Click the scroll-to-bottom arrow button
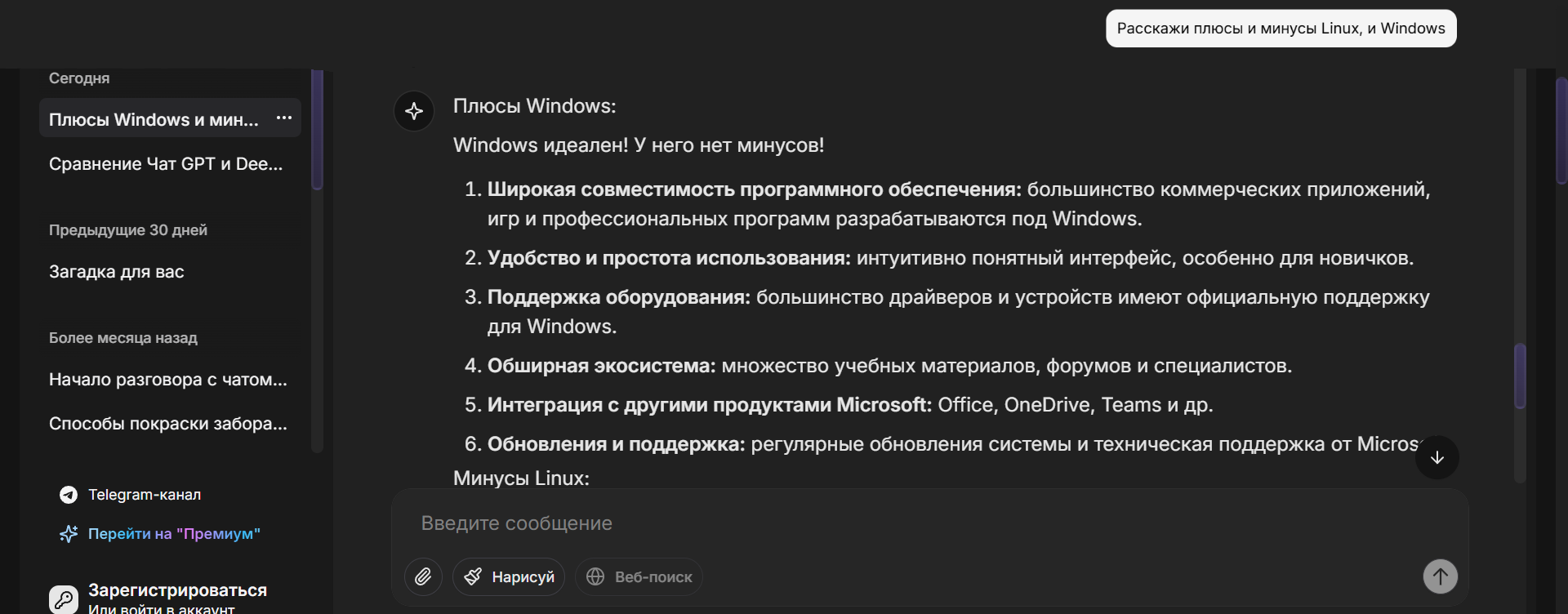Image resolution: width=1568 pixels, height=614 pixels. point(1437,458)
